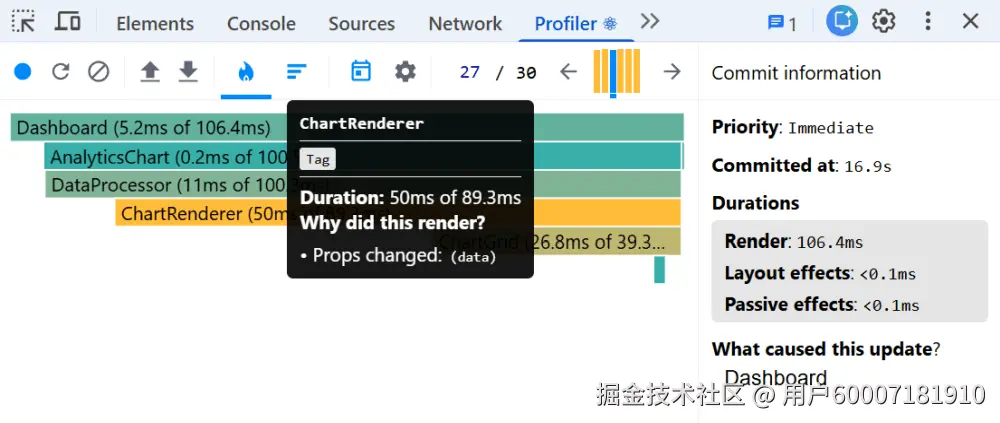Switch to the Flamegraph chart view
This screenshot has width=1000, height=423.
(x=246, y=72)
